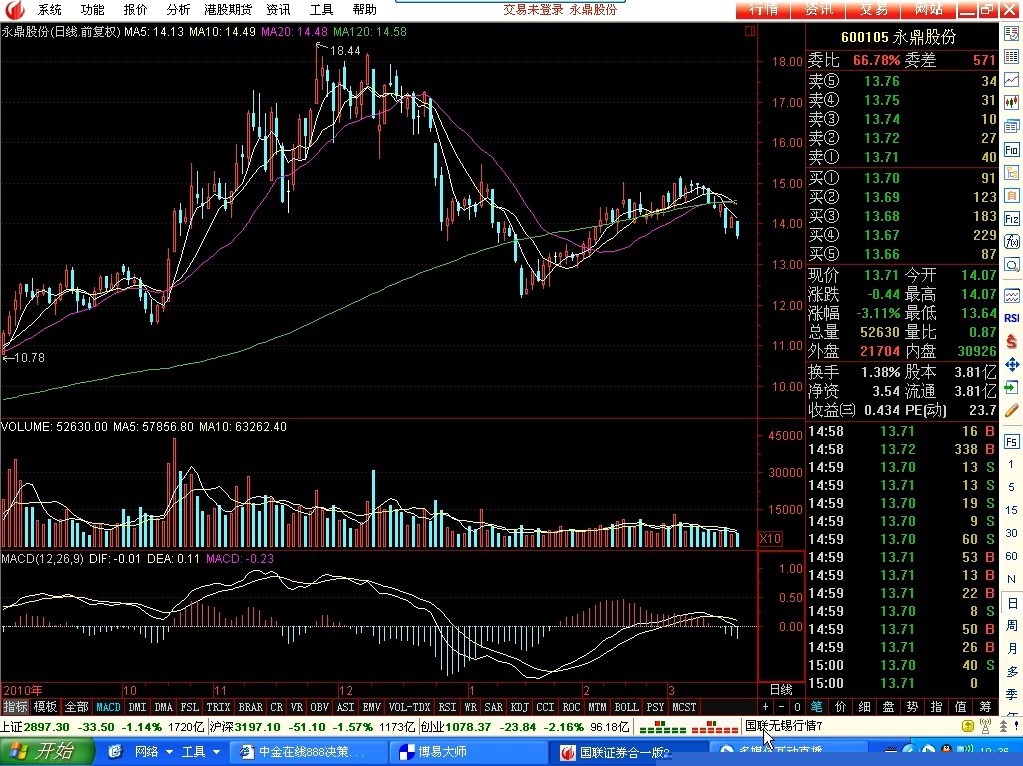Click the RSI indicator sidebar icon
The height and width of the screenshot is (766, 1023).
tap(1012, 318)
